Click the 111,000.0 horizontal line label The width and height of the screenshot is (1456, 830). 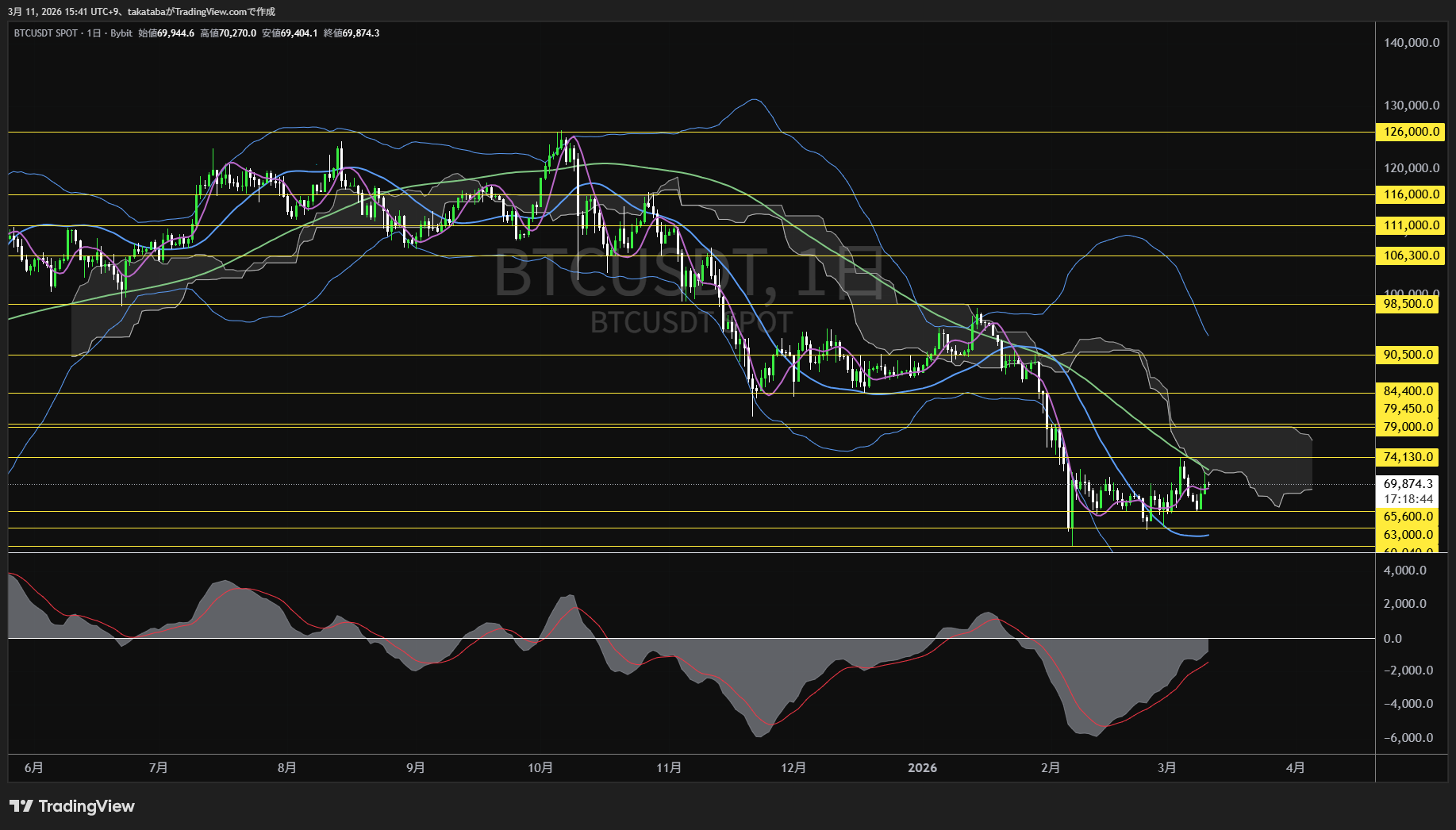(x=1411, y=225)
